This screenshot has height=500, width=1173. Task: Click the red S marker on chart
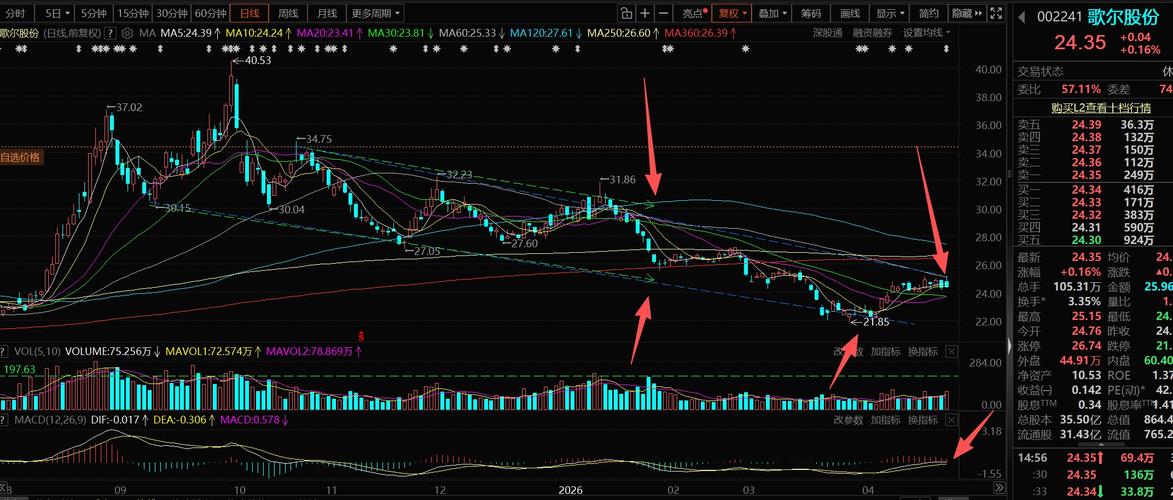(x=361, y=335)
